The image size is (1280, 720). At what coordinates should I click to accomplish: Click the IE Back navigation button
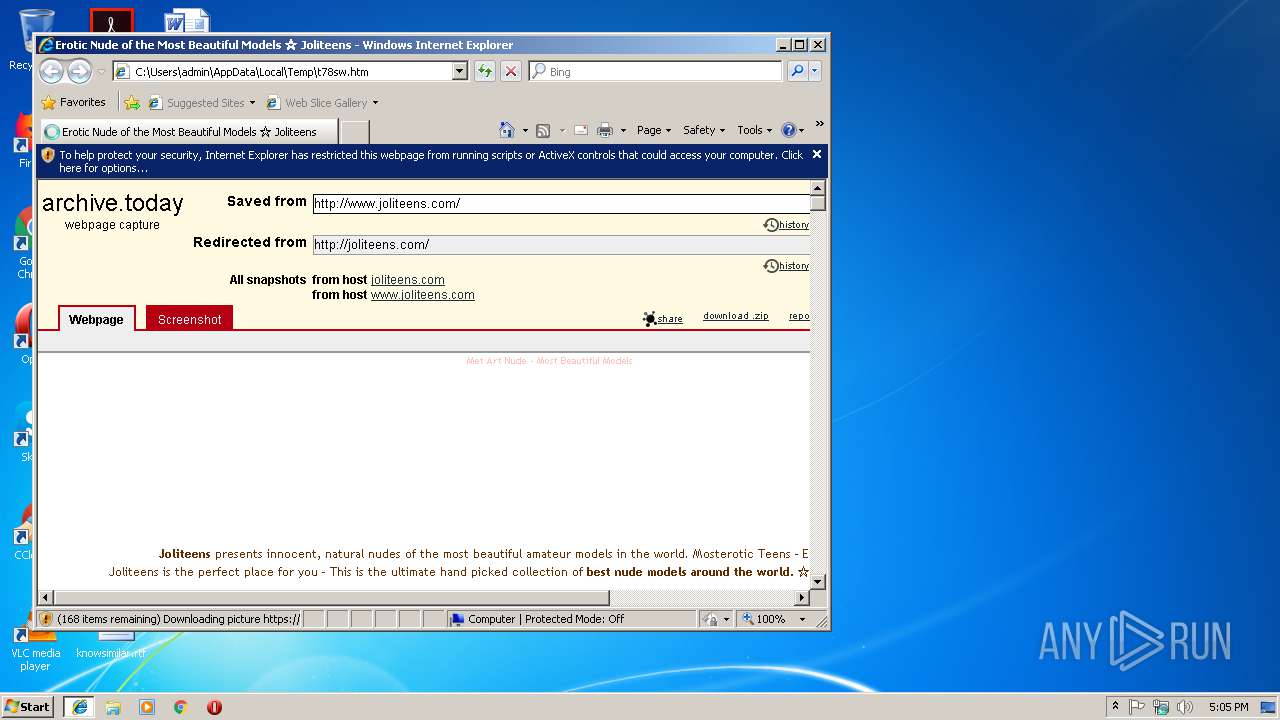(x=51, y=71)
